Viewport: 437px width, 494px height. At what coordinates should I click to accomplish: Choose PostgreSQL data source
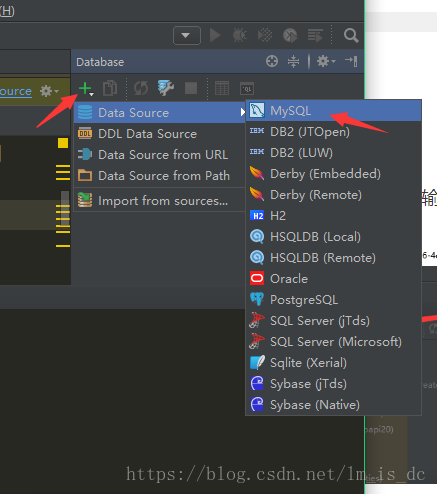point(334,300)
